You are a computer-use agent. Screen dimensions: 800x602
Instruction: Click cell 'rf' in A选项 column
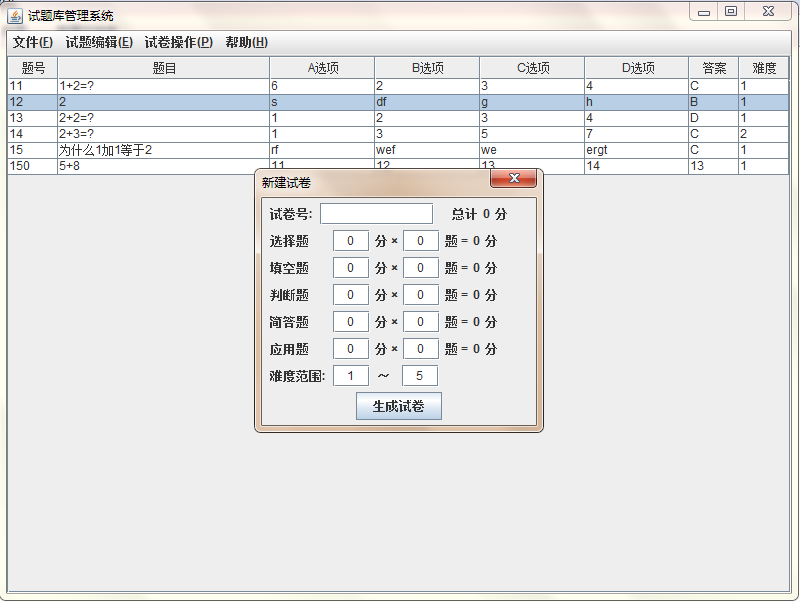pyautogui.click(x=322, y=150)
